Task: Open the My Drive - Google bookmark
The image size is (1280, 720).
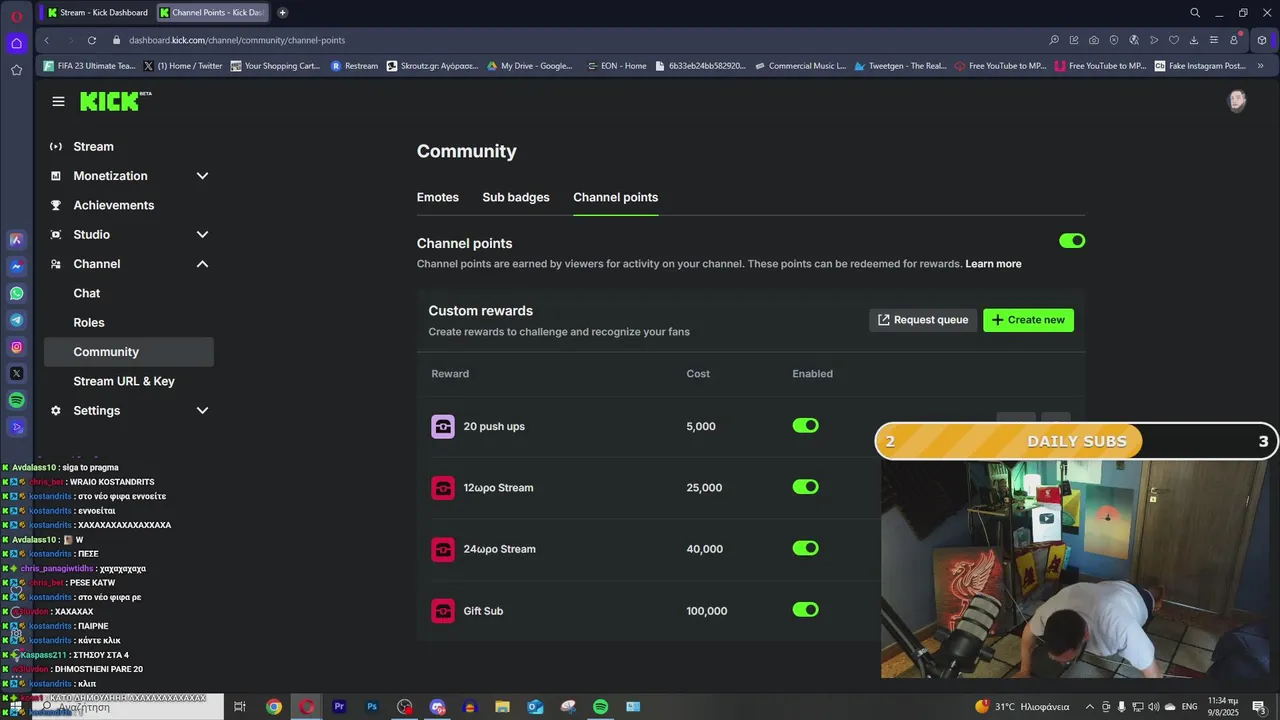Action: 530,66
